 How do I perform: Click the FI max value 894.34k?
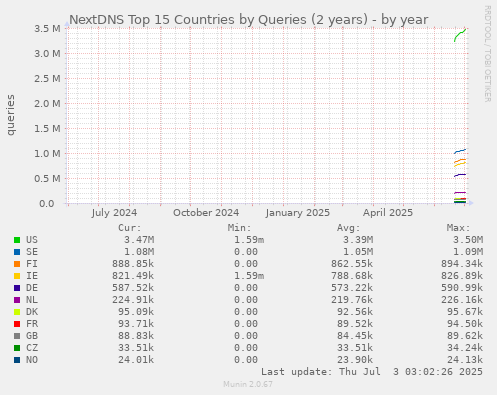462,264
